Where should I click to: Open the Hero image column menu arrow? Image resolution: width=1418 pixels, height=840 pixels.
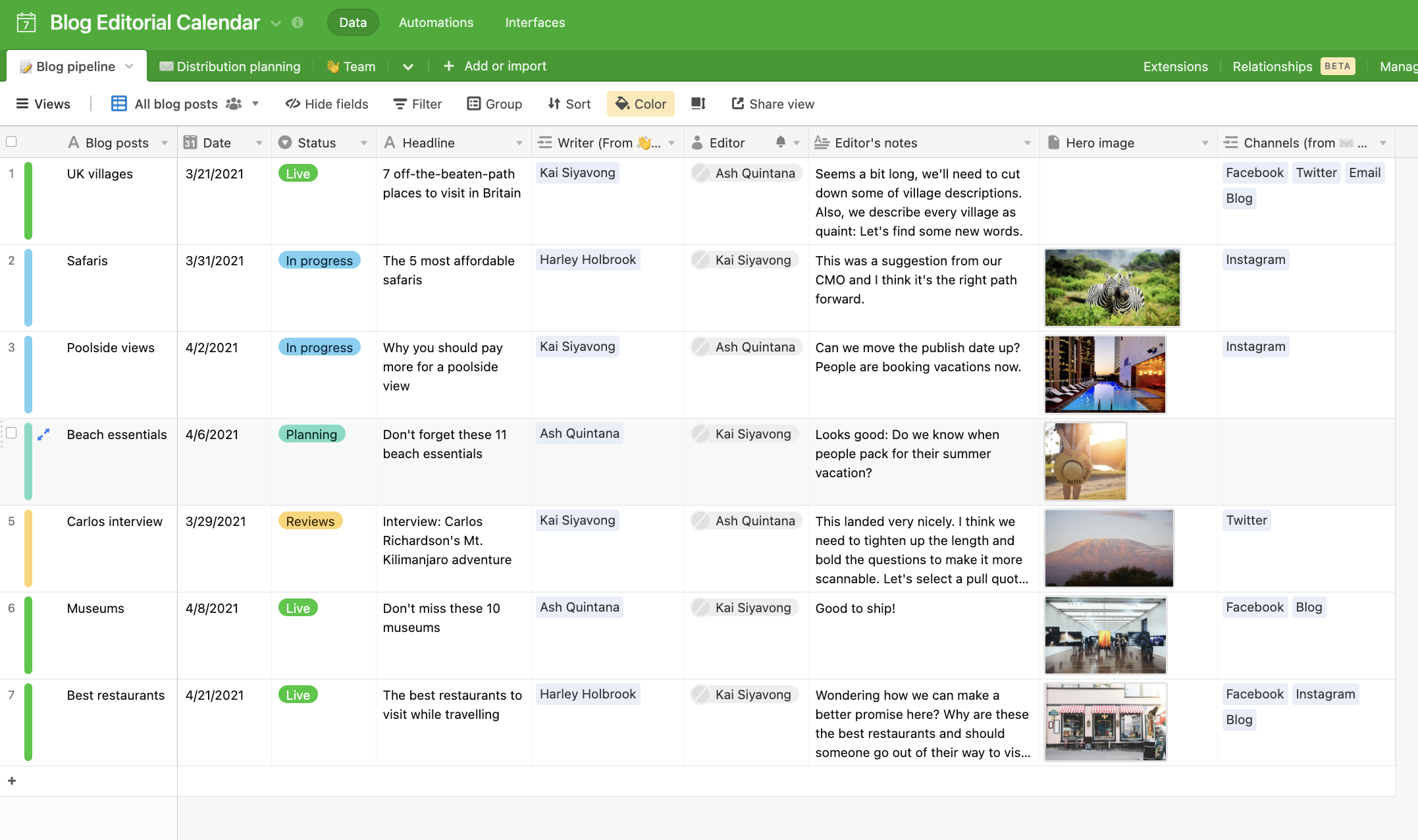(1205, 143)
